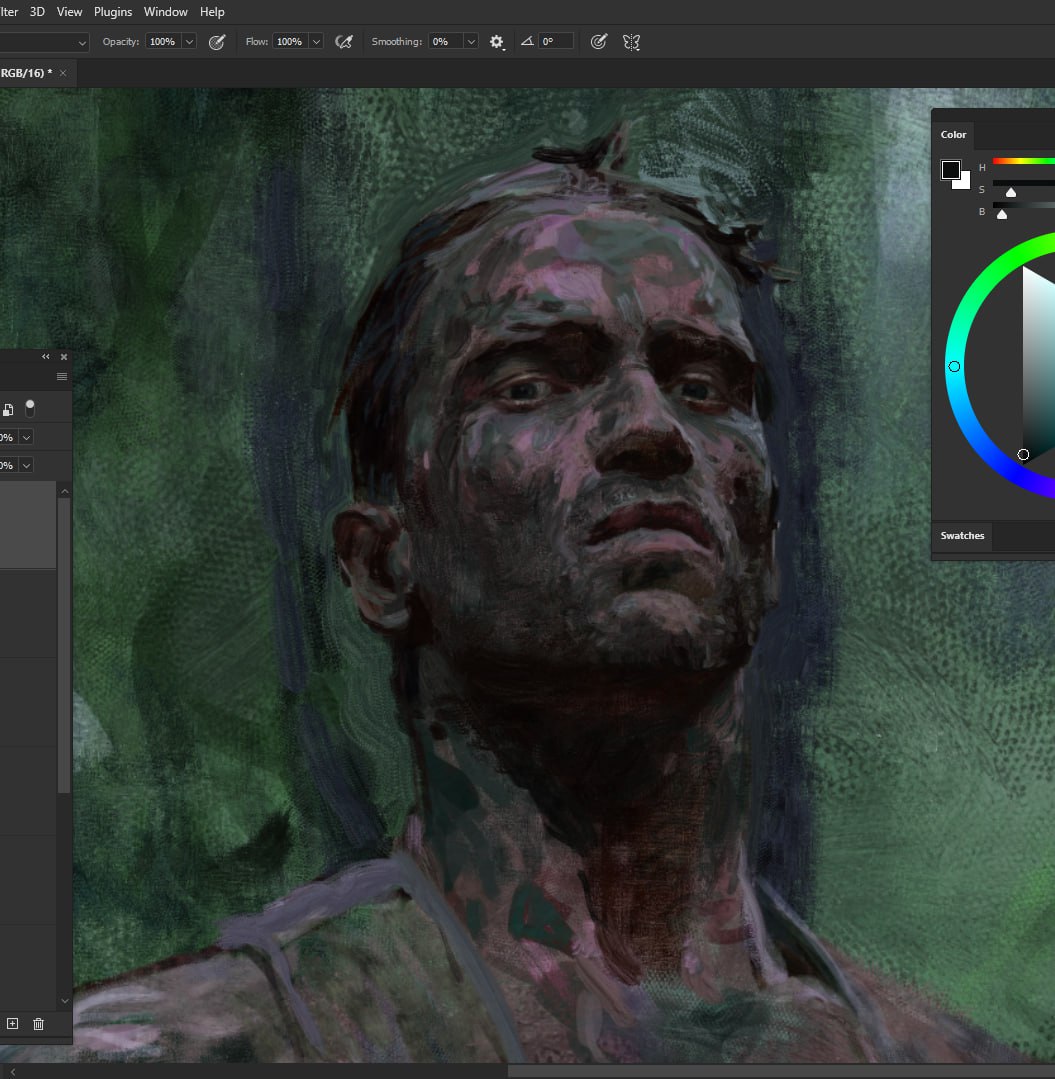Open the Window menu
The image size is (1055, 1079).
click(x=165, y=12)
